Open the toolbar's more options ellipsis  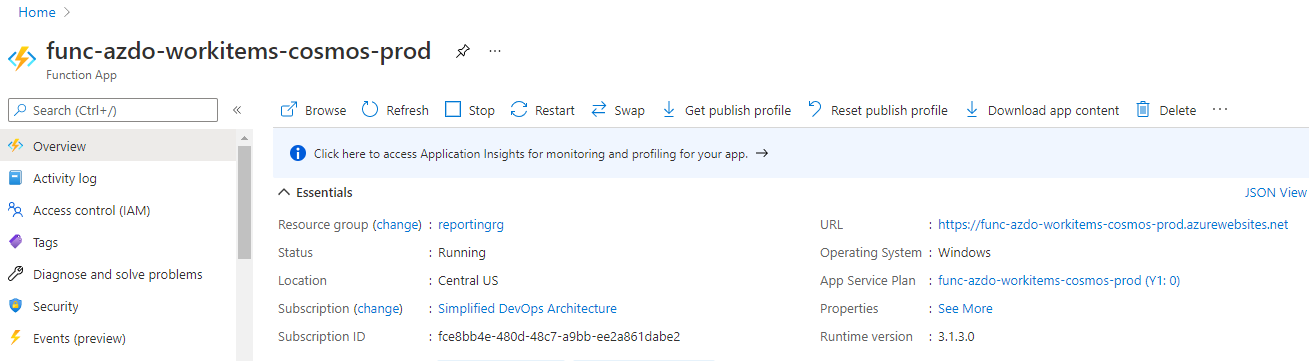click(1219, 110)
